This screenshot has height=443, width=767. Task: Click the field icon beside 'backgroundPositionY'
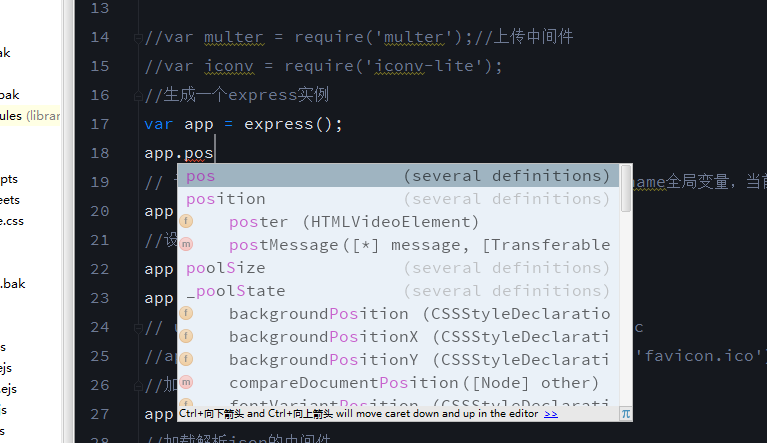[x=186, y=359]
